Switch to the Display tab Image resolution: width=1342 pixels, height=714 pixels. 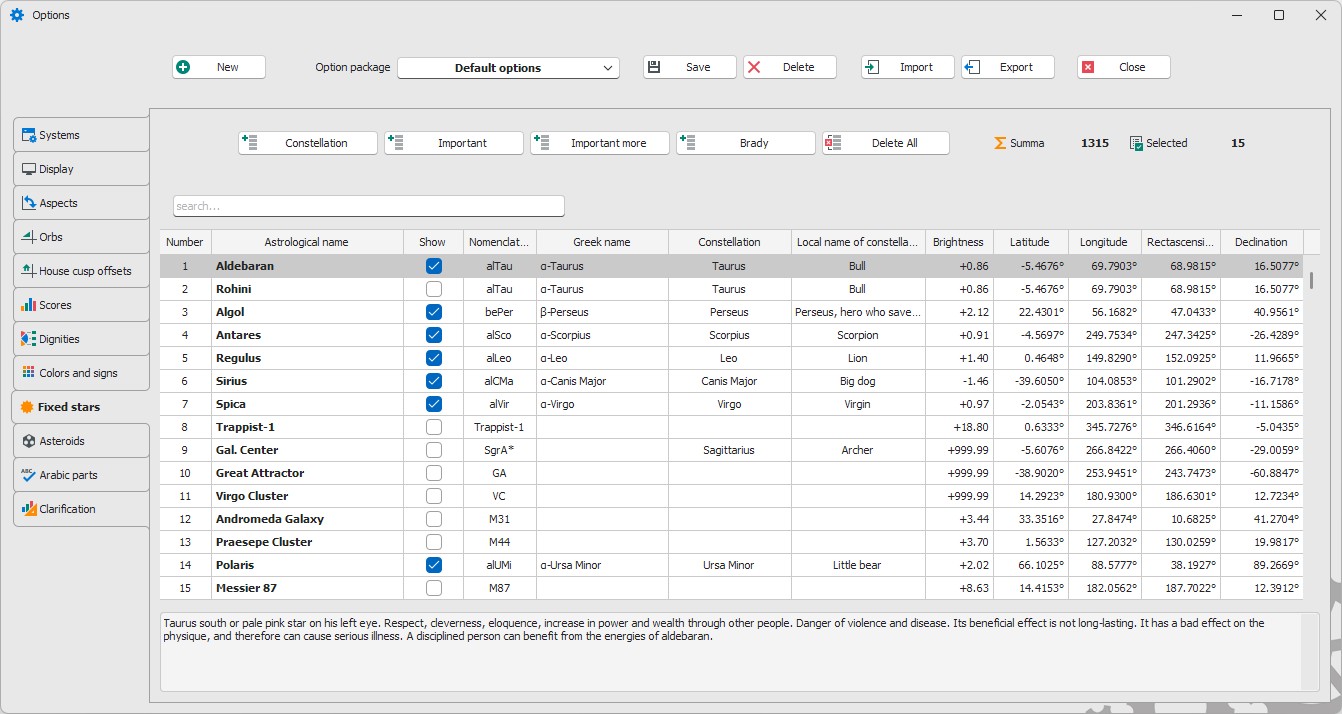tap(81, 169)
